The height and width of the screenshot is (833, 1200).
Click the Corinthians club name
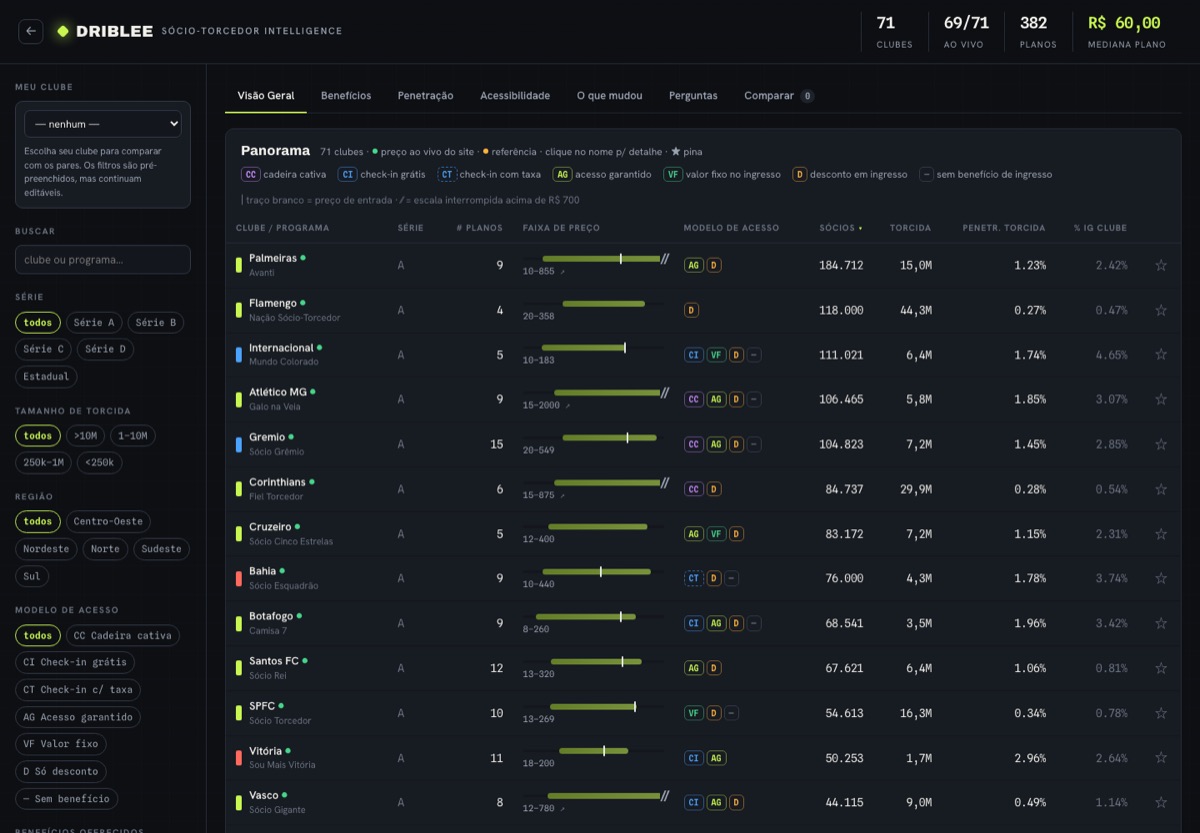click(x=277, y=482)
